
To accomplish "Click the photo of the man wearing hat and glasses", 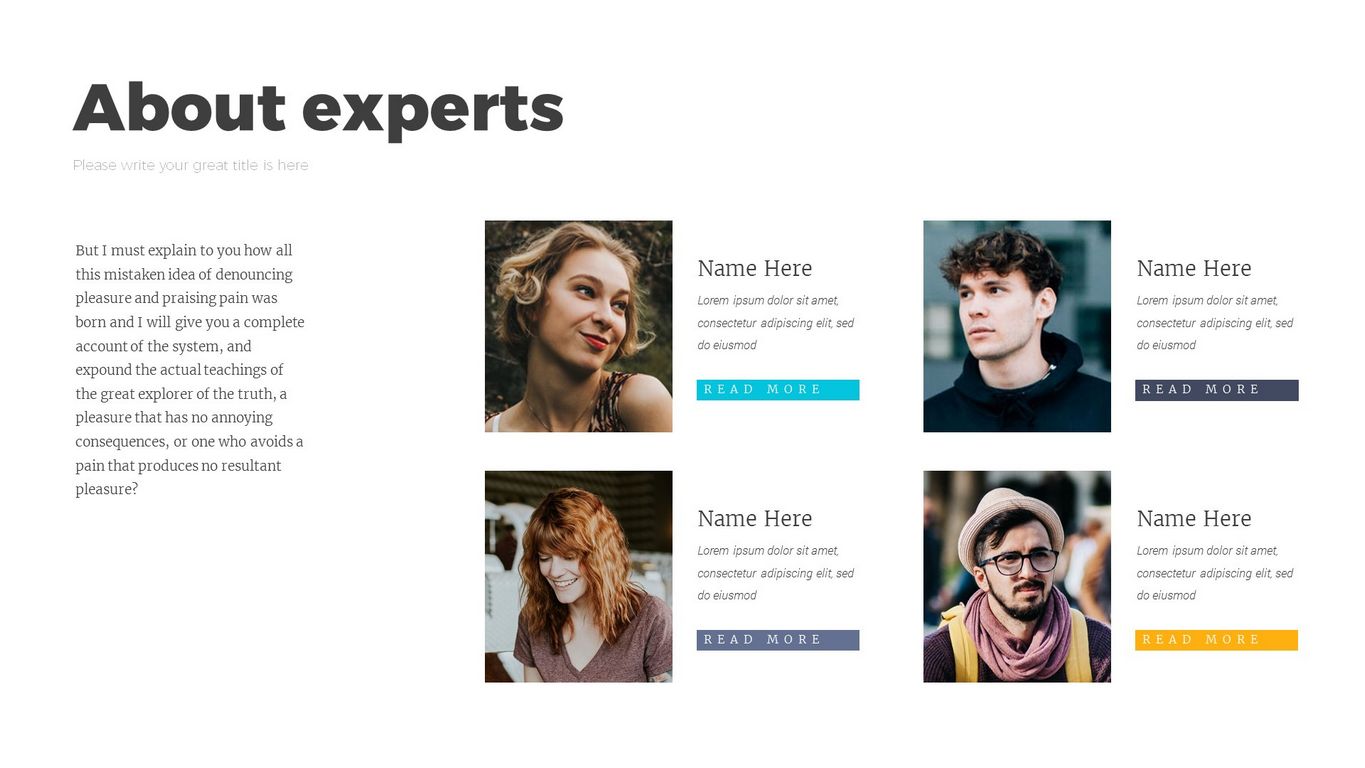I will 1016,576.
